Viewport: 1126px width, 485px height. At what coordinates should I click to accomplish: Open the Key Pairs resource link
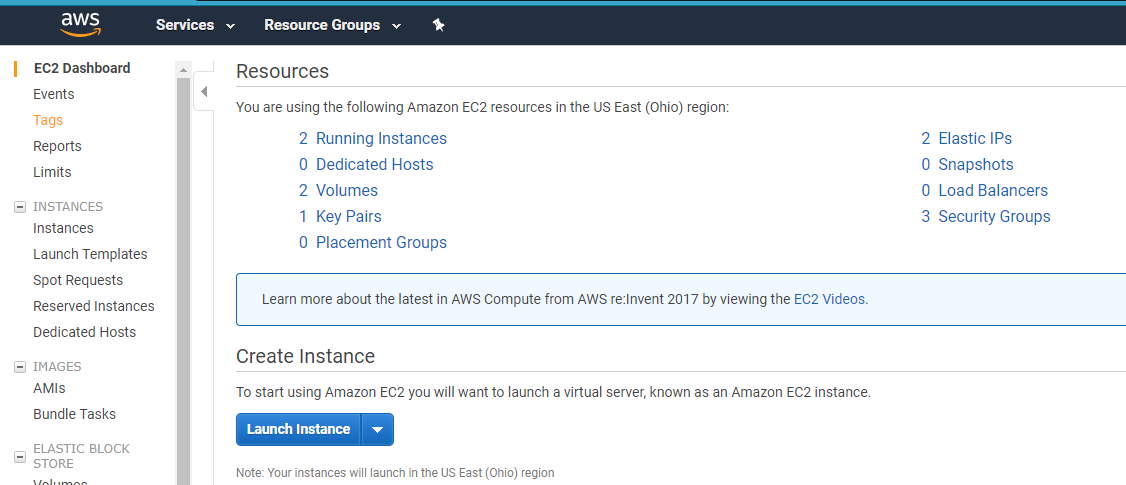[x=348, y=217]
